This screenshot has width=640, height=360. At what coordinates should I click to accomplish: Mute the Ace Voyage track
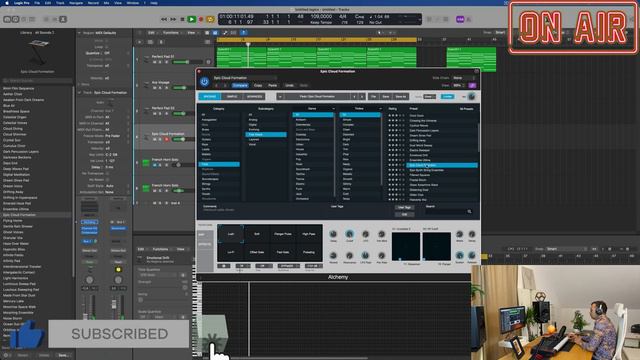154,88
